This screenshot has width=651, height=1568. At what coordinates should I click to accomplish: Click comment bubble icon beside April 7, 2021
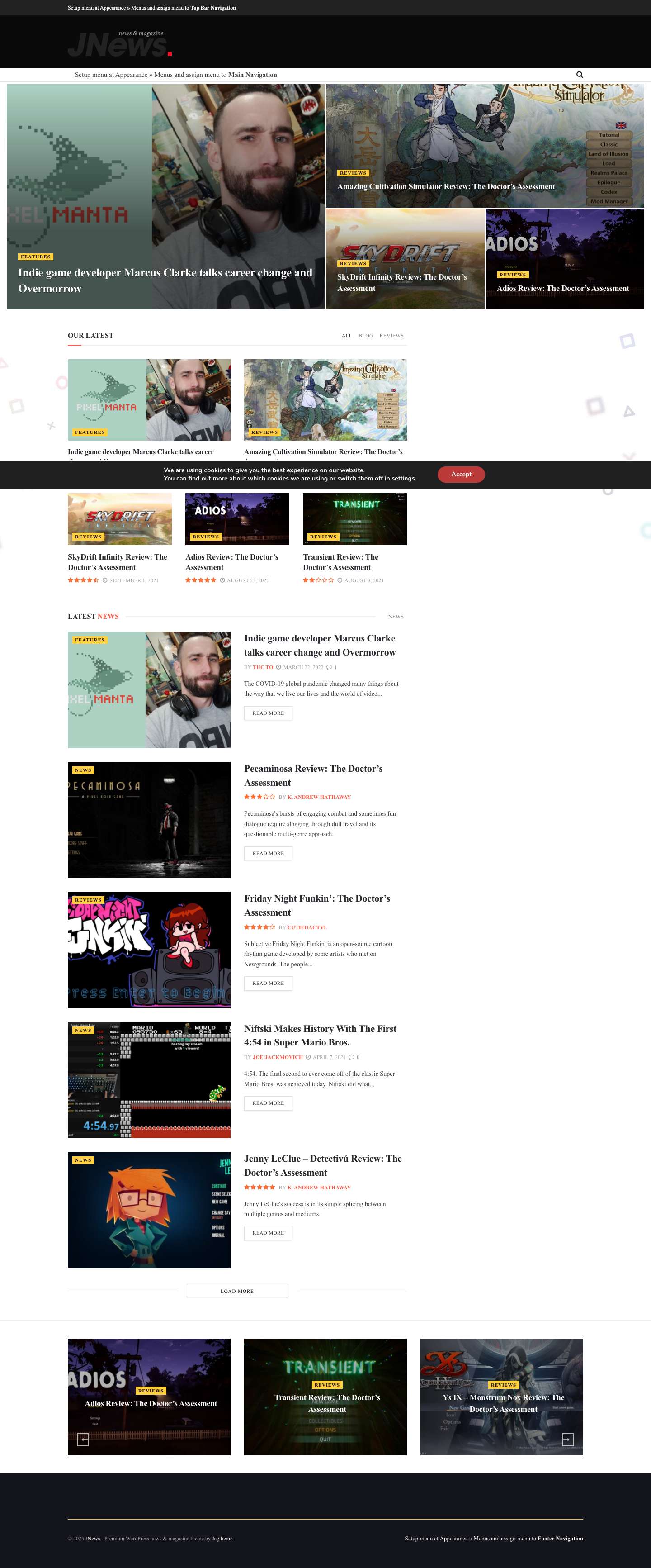click(352, 1057)
